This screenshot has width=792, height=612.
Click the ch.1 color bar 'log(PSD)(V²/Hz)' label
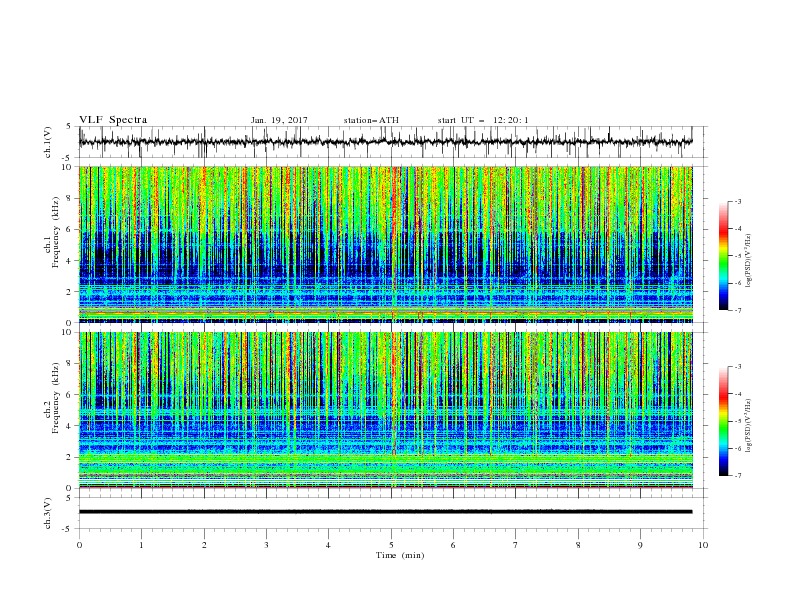pos(749,261)
